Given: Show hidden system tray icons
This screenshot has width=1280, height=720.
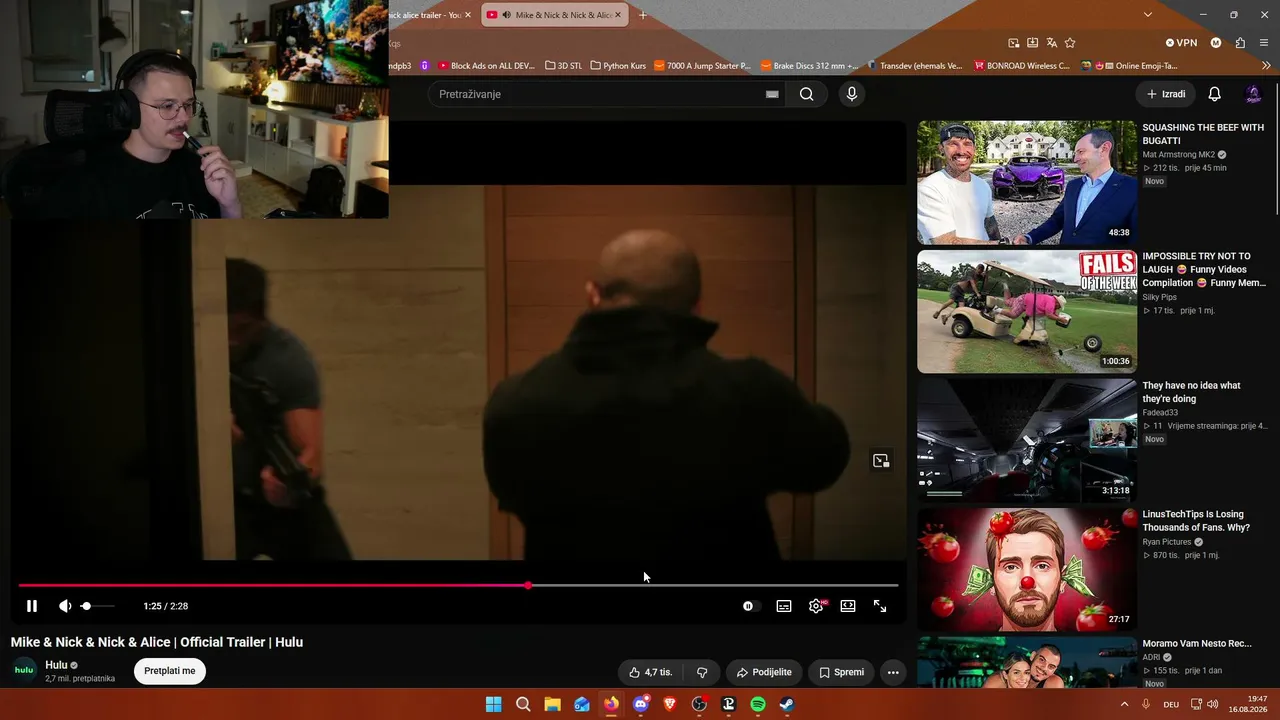Looking at the screenshot, I should click(1125, 704).
